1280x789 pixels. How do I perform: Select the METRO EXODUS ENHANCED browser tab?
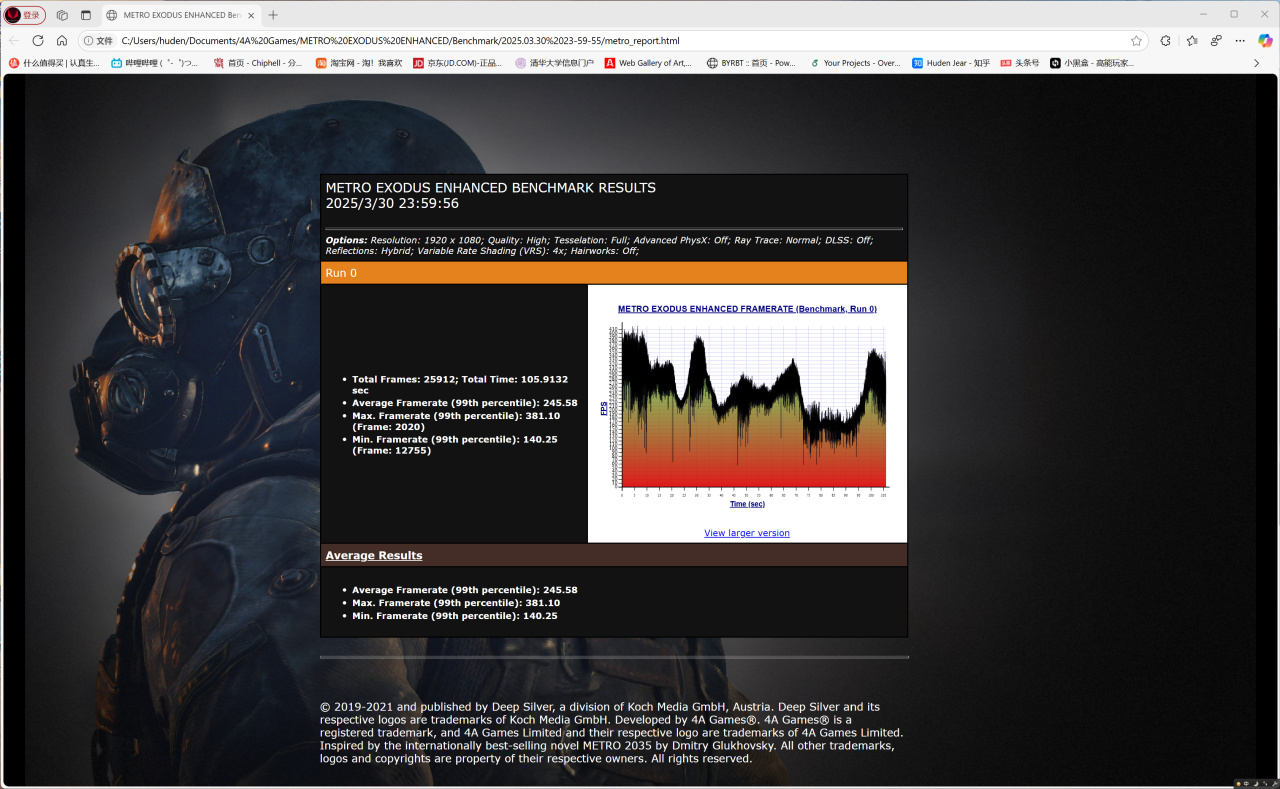click(x=180, y=15)
